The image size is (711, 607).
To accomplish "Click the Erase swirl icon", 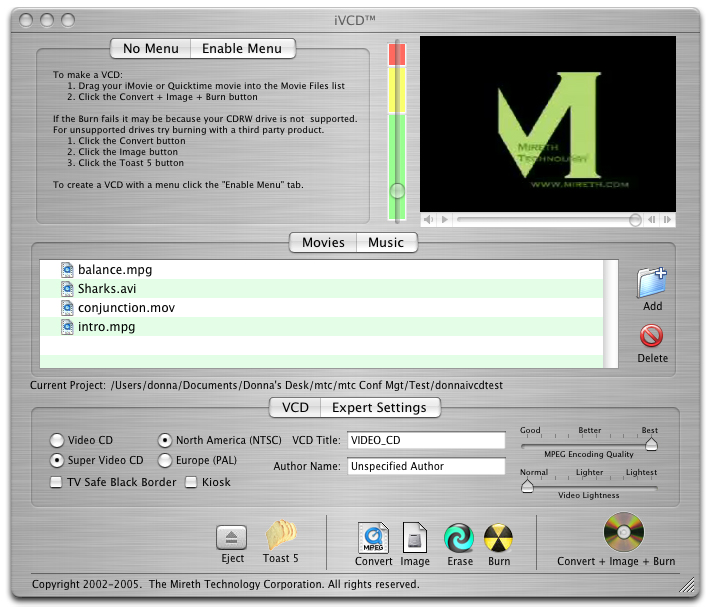I will point(459,538).
